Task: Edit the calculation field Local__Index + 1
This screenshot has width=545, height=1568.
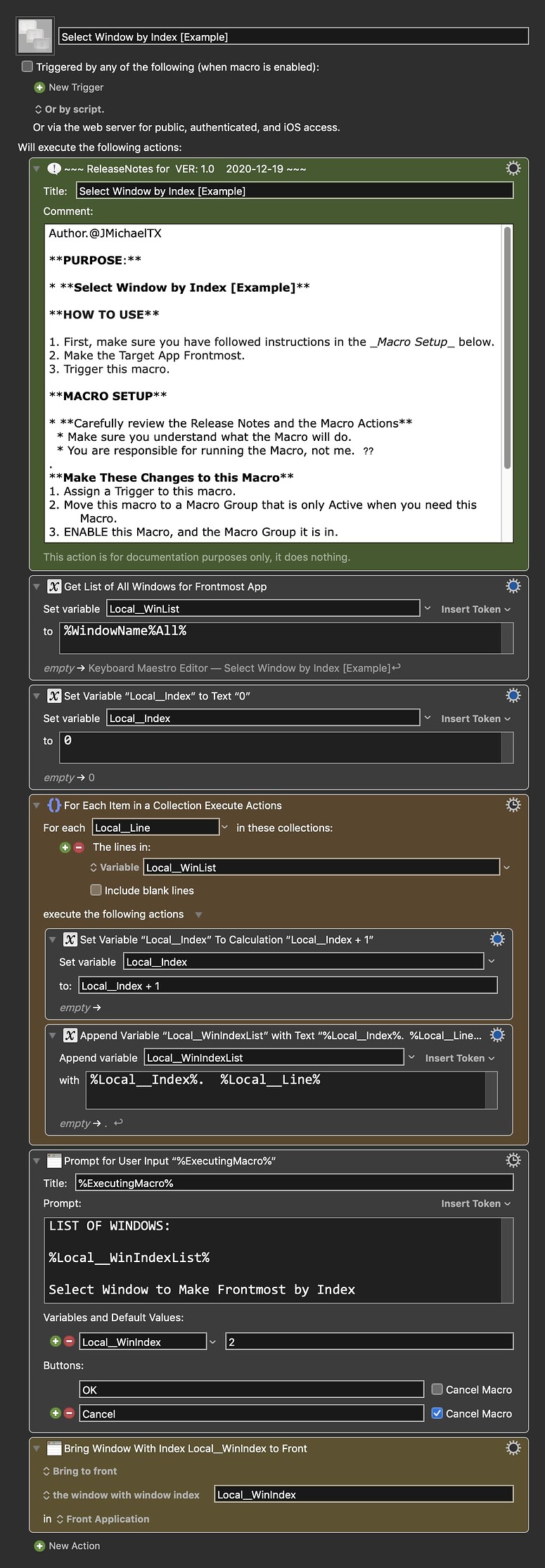Action: tap(288, 986)
